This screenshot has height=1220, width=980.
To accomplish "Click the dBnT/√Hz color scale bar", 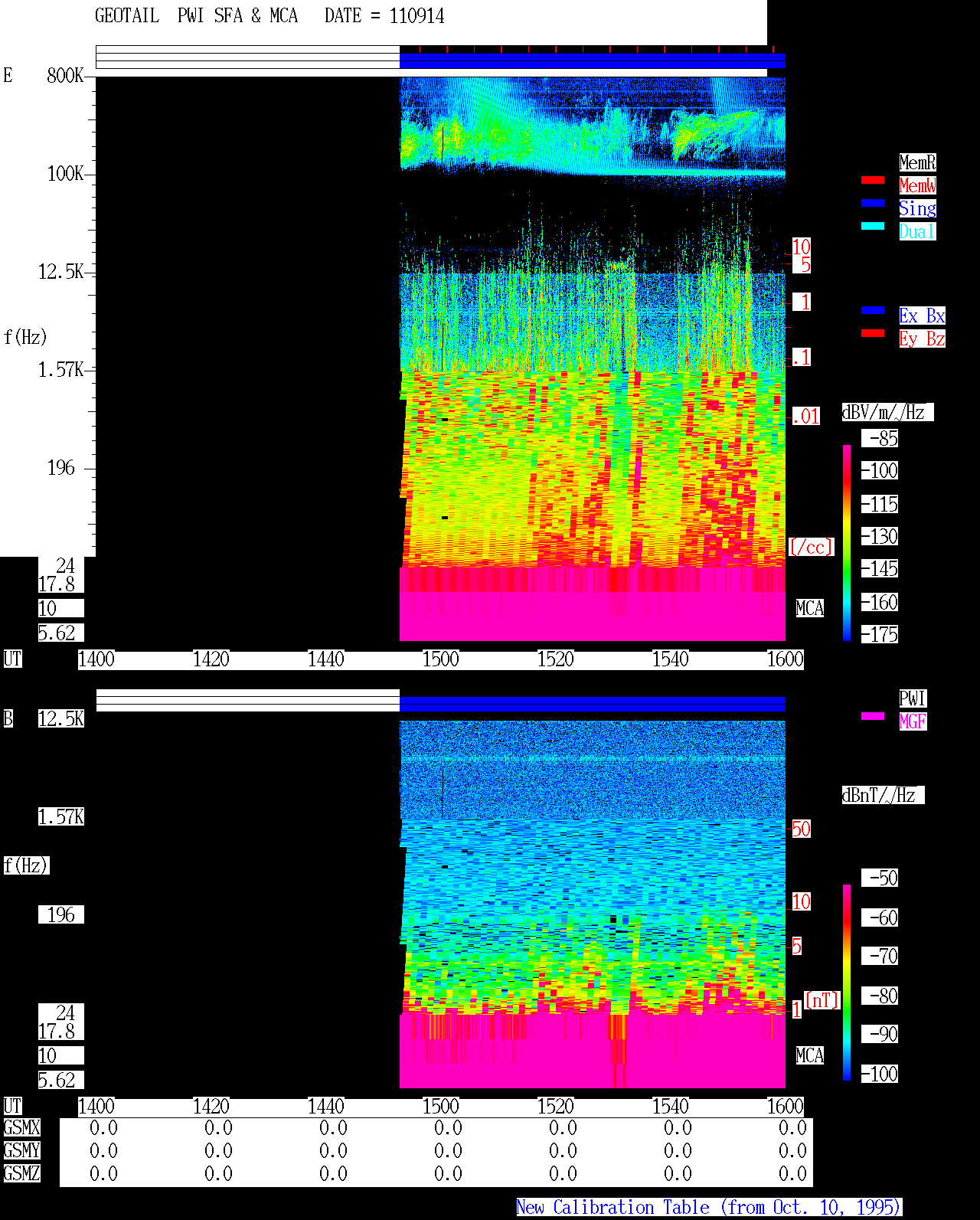I will [847, 983].
